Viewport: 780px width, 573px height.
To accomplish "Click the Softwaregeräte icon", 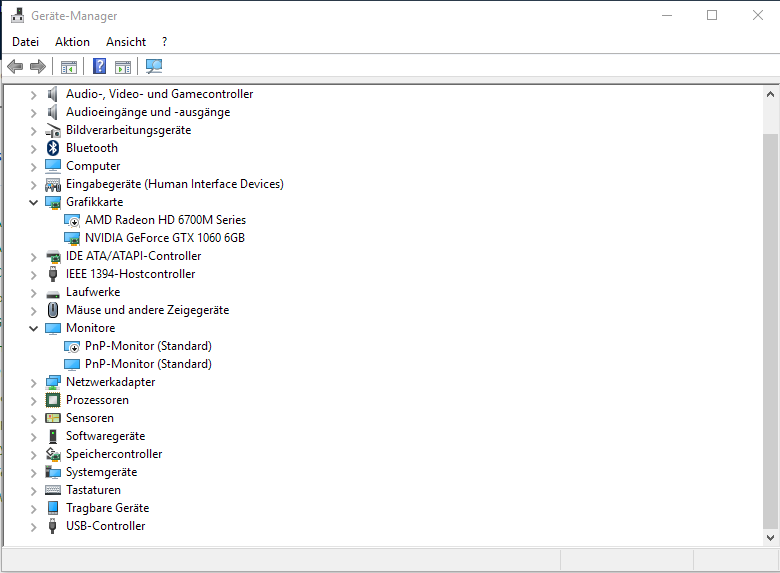I will 53,436.
